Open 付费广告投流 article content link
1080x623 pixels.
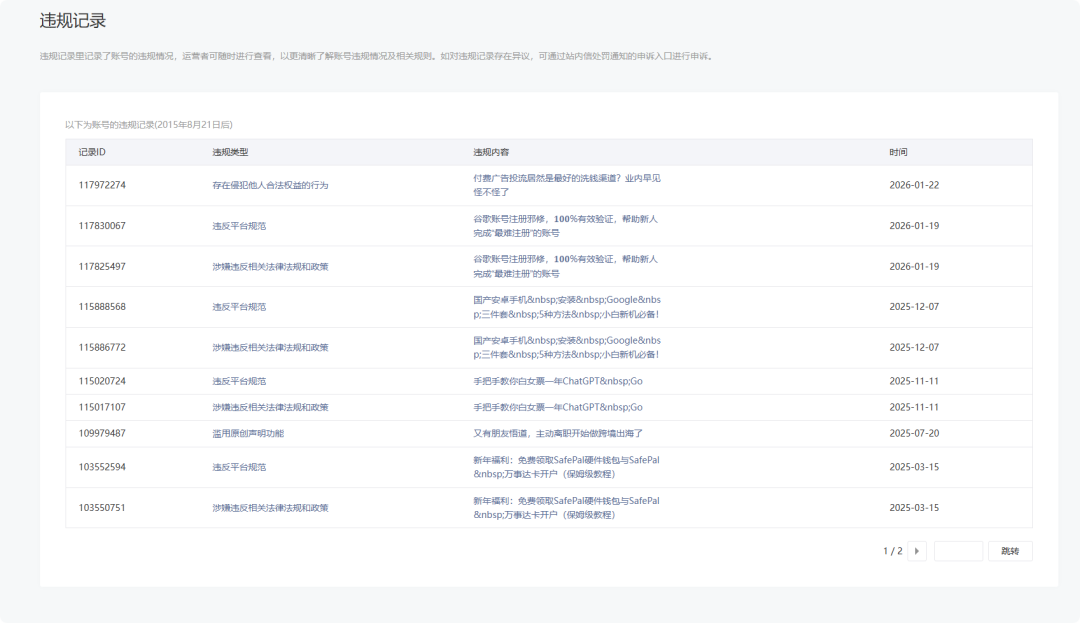pos(567,185)
